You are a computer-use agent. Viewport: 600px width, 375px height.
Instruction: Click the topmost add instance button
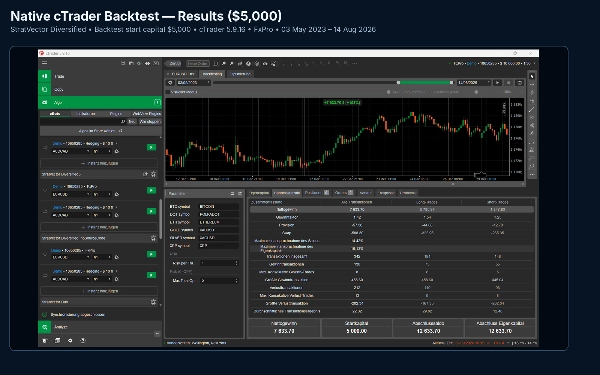click(99, 163)
